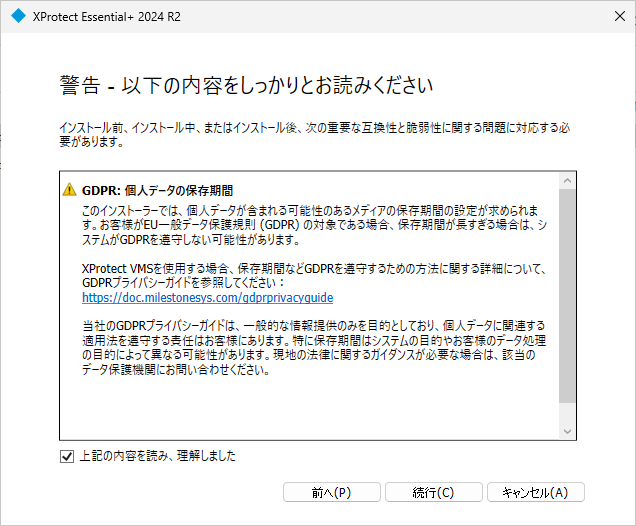Screen dimensions: 636x526
Task: Click the window title XProtect Essential+ 2024 R2
Action: click(107, 17)
